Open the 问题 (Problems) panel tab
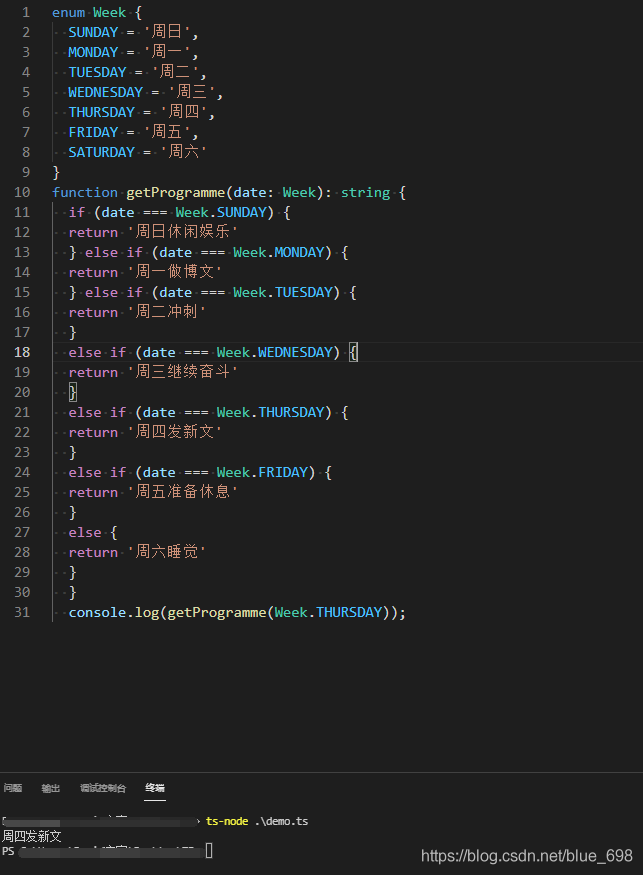The height and width of the screenshot is (875, 643). (13, 788)
